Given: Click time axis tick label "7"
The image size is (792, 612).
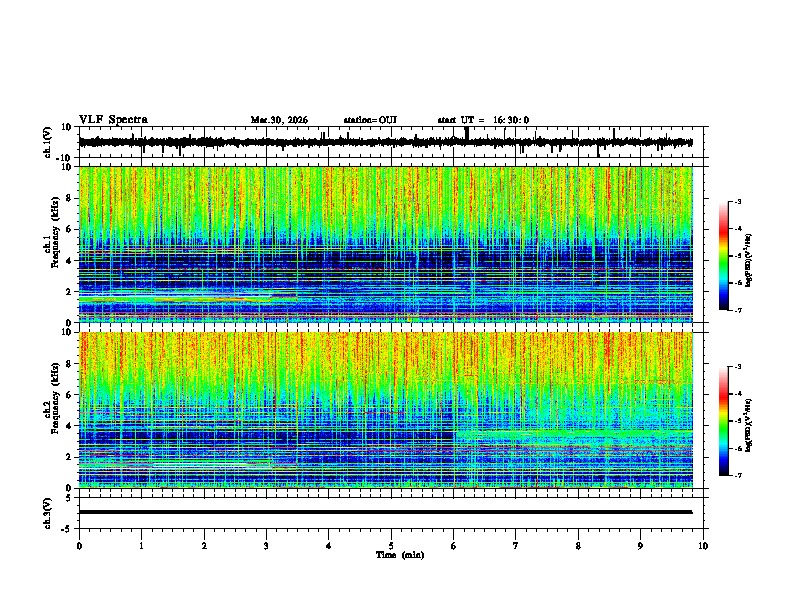Looking at the screenshot, I should [x=516, y=546].
